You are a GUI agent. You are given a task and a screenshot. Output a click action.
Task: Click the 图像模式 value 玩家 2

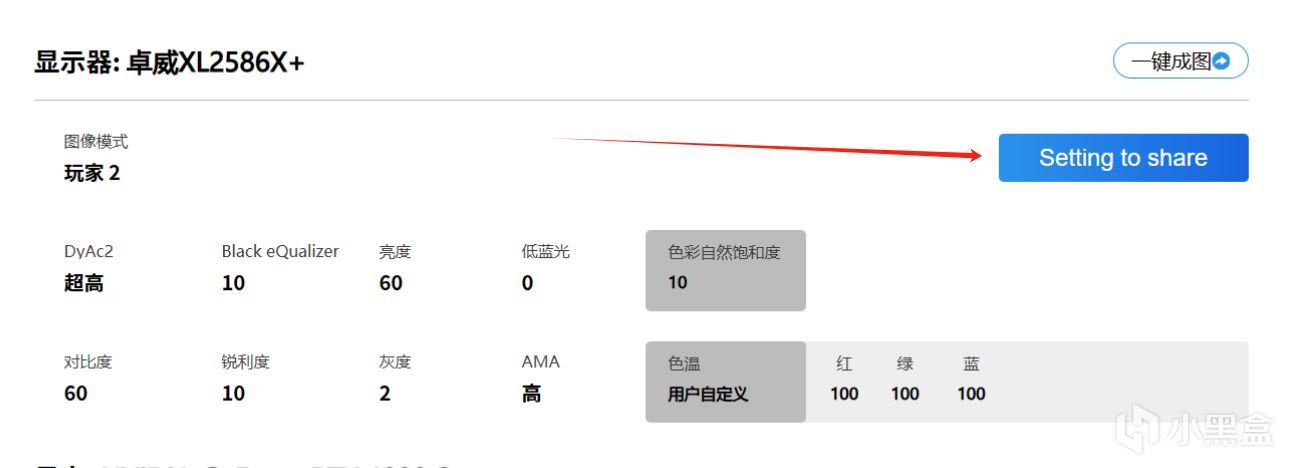pos(92,173)
